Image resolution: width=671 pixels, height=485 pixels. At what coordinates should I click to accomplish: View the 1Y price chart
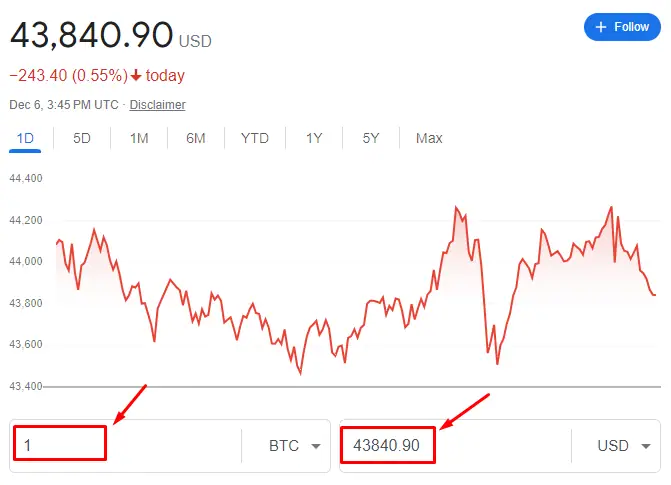coord(314,138)
